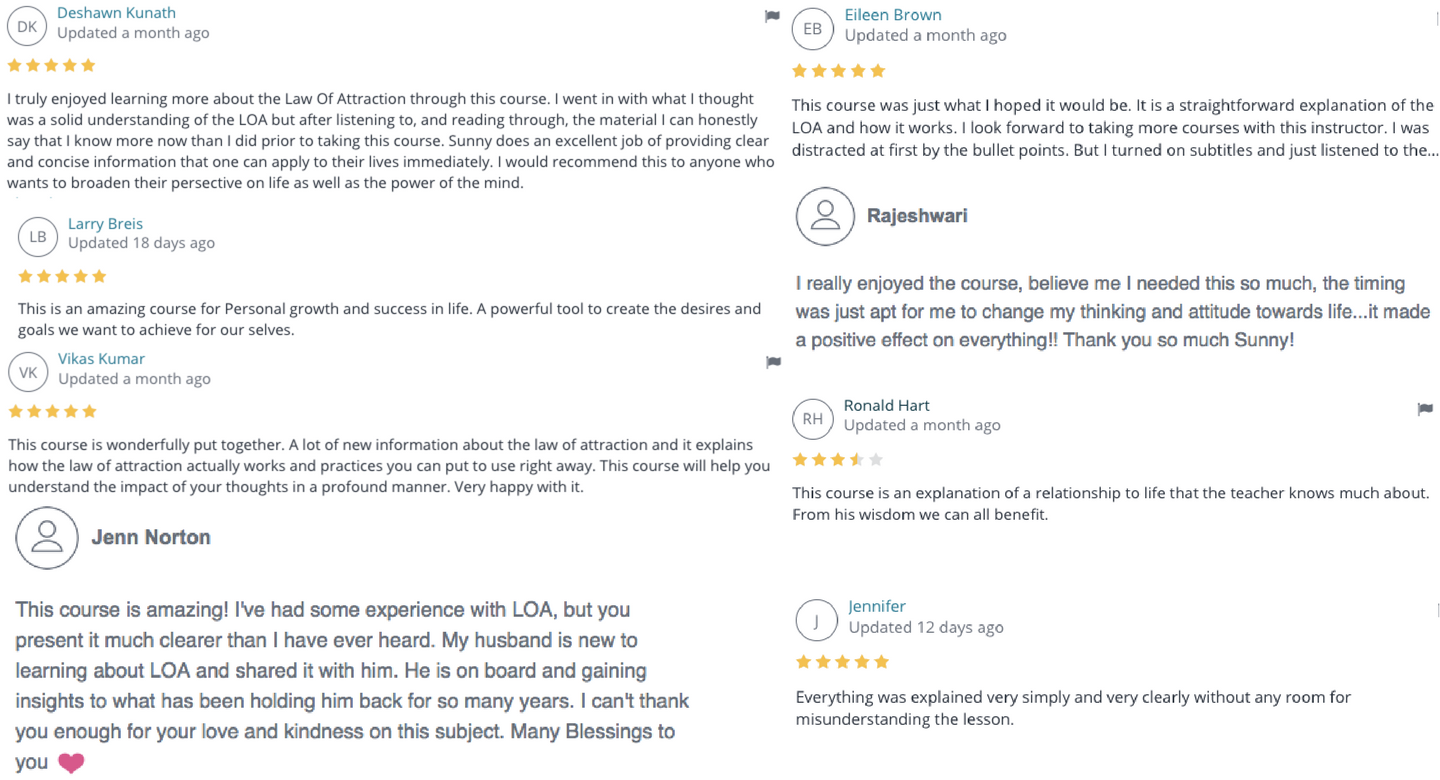1440x780 pixels.
Task: Click the EB avatar for Eileen Brown
Action: click(x=813, y=29)
